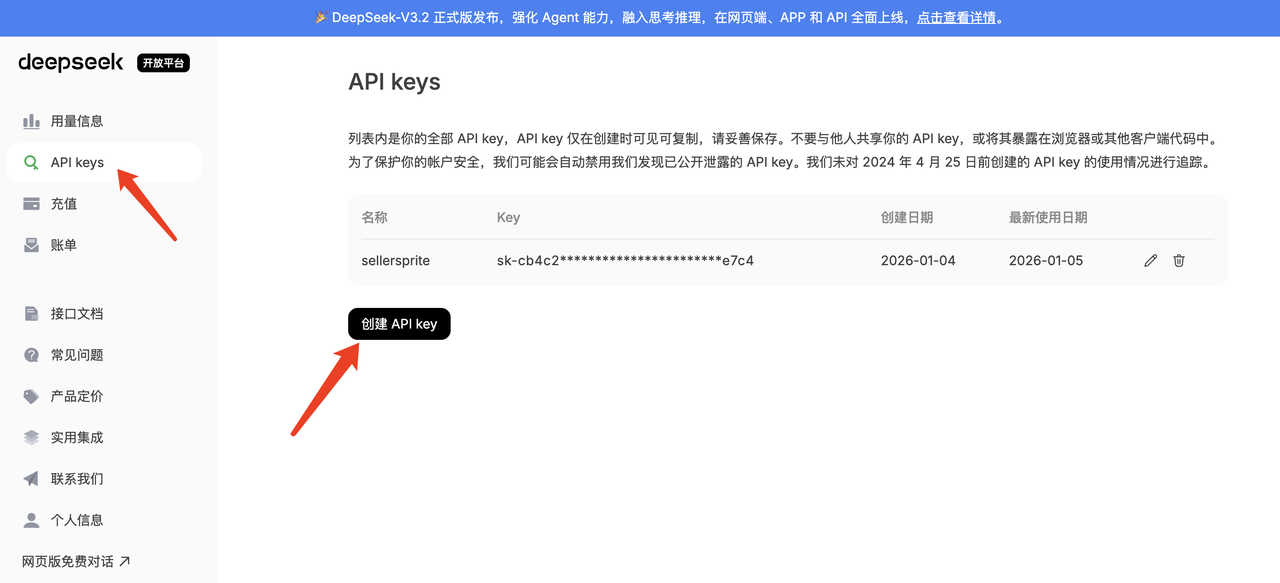
Task: Go to 个人信息 in the sidebar
Action: pos(77,520)
